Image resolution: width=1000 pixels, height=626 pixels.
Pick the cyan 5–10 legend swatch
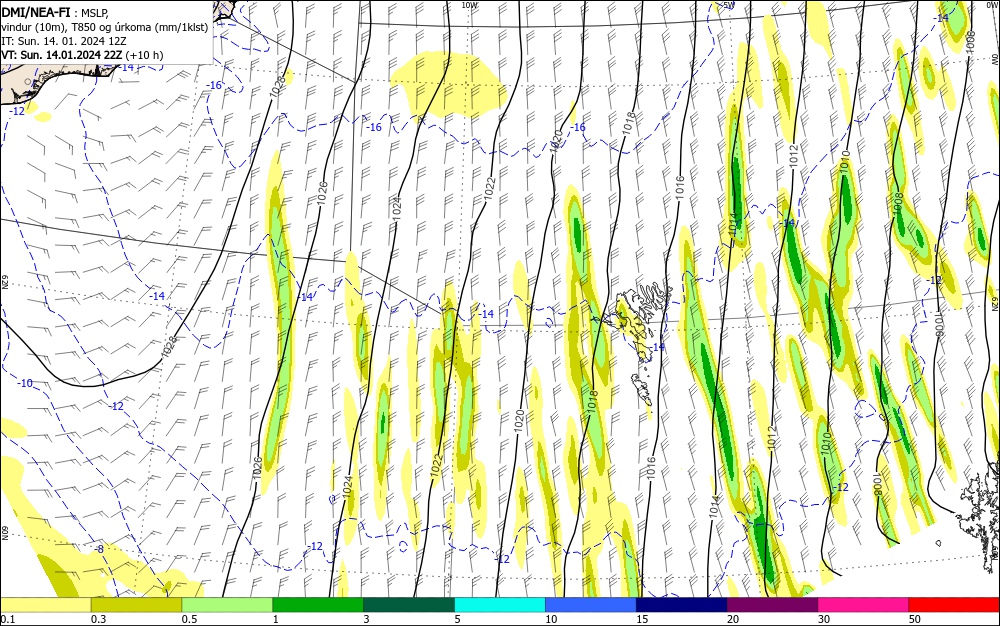point(500,605)
